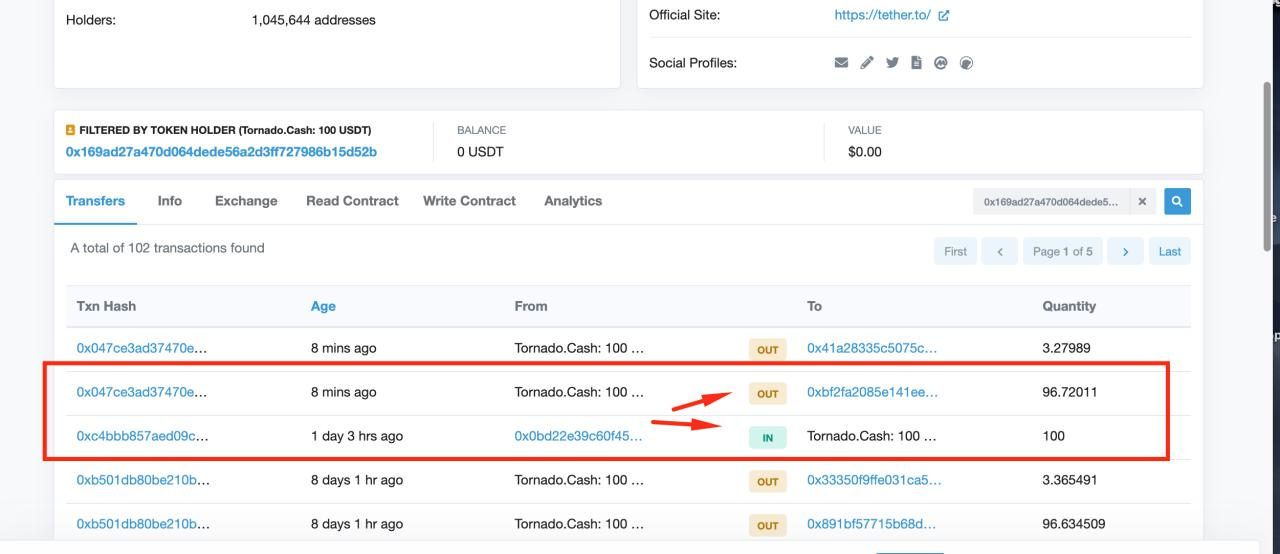1280x554 pixels.
Task: Click the Txn Hash column header
Action: click(106, 306)
